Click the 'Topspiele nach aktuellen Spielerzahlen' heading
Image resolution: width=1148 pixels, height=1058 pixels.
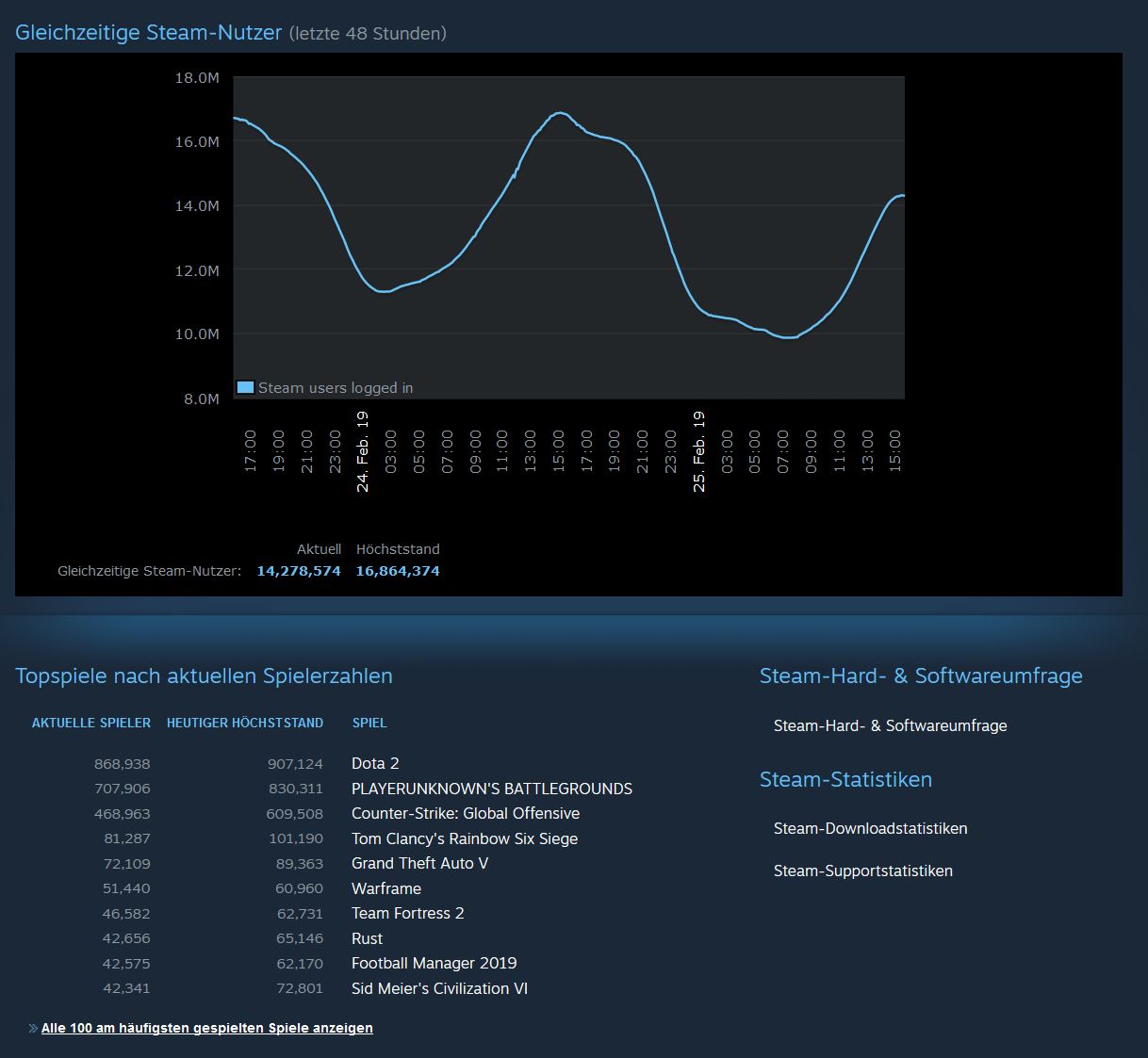204,675
